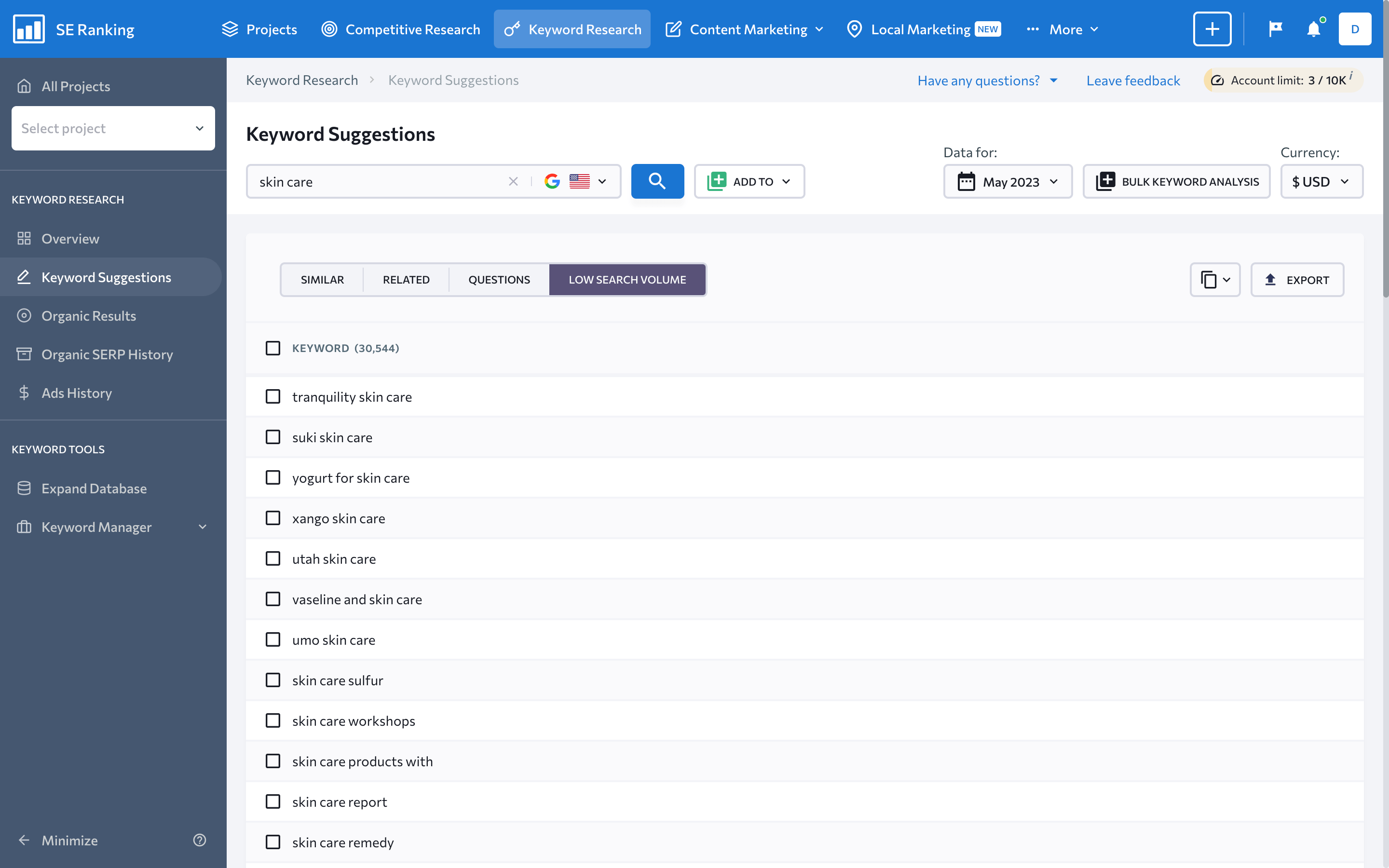This screenshot has width=1389, height=868.
Task: Click the Leave feedback link
Action: coord(1133,80)
